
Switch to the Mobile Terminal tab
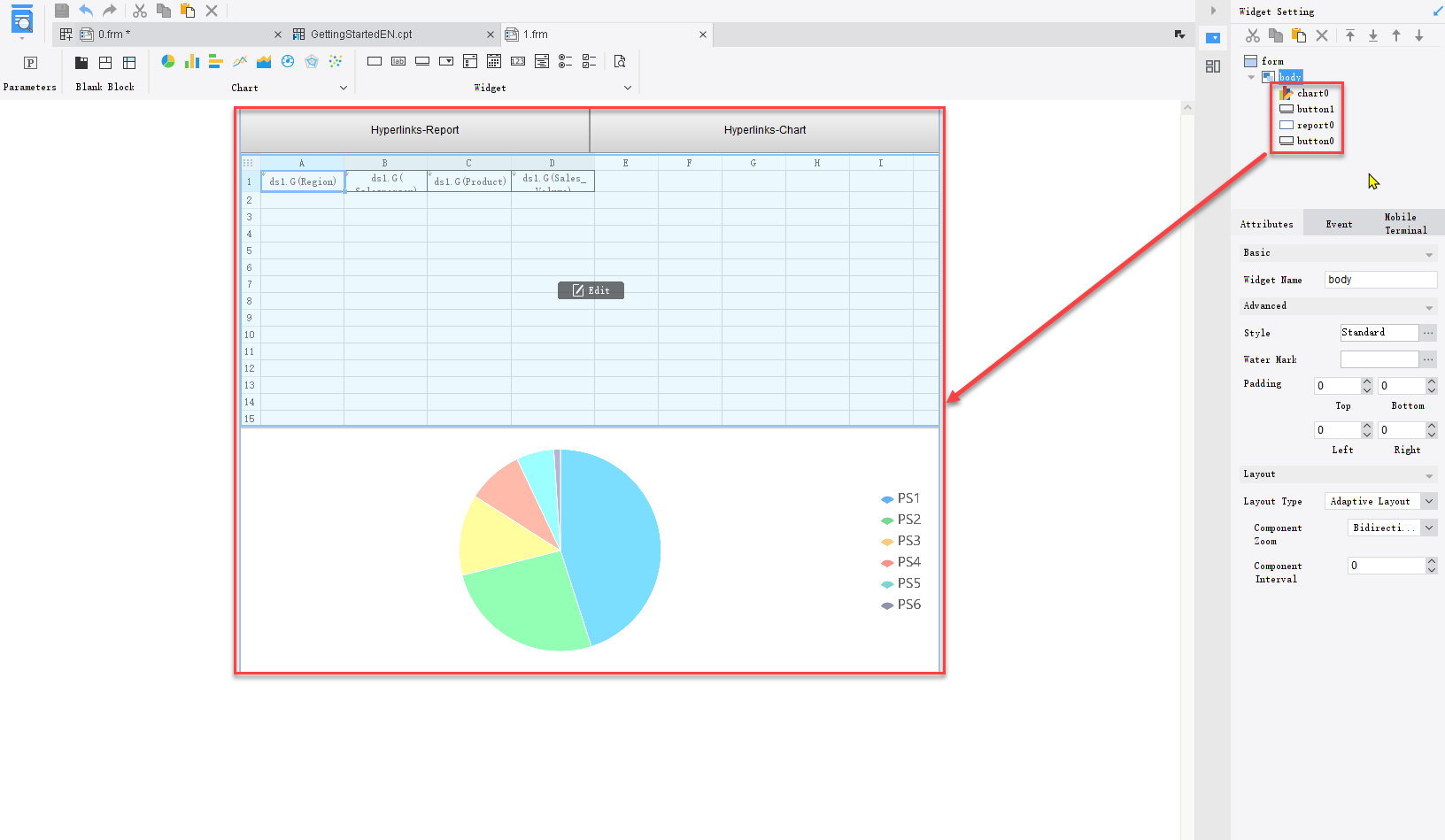pyautogui.click(x=1406, y=223)
